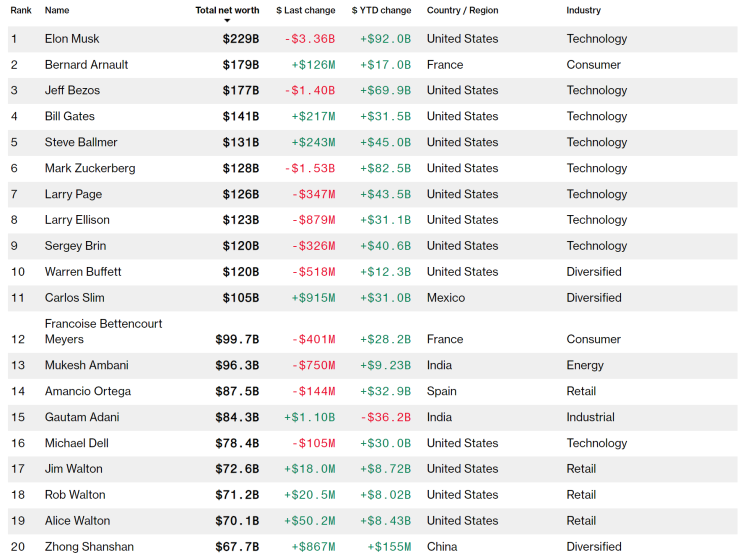
Task: Click on Mark Zuckerberg's name
Action: tap(90, 169)
